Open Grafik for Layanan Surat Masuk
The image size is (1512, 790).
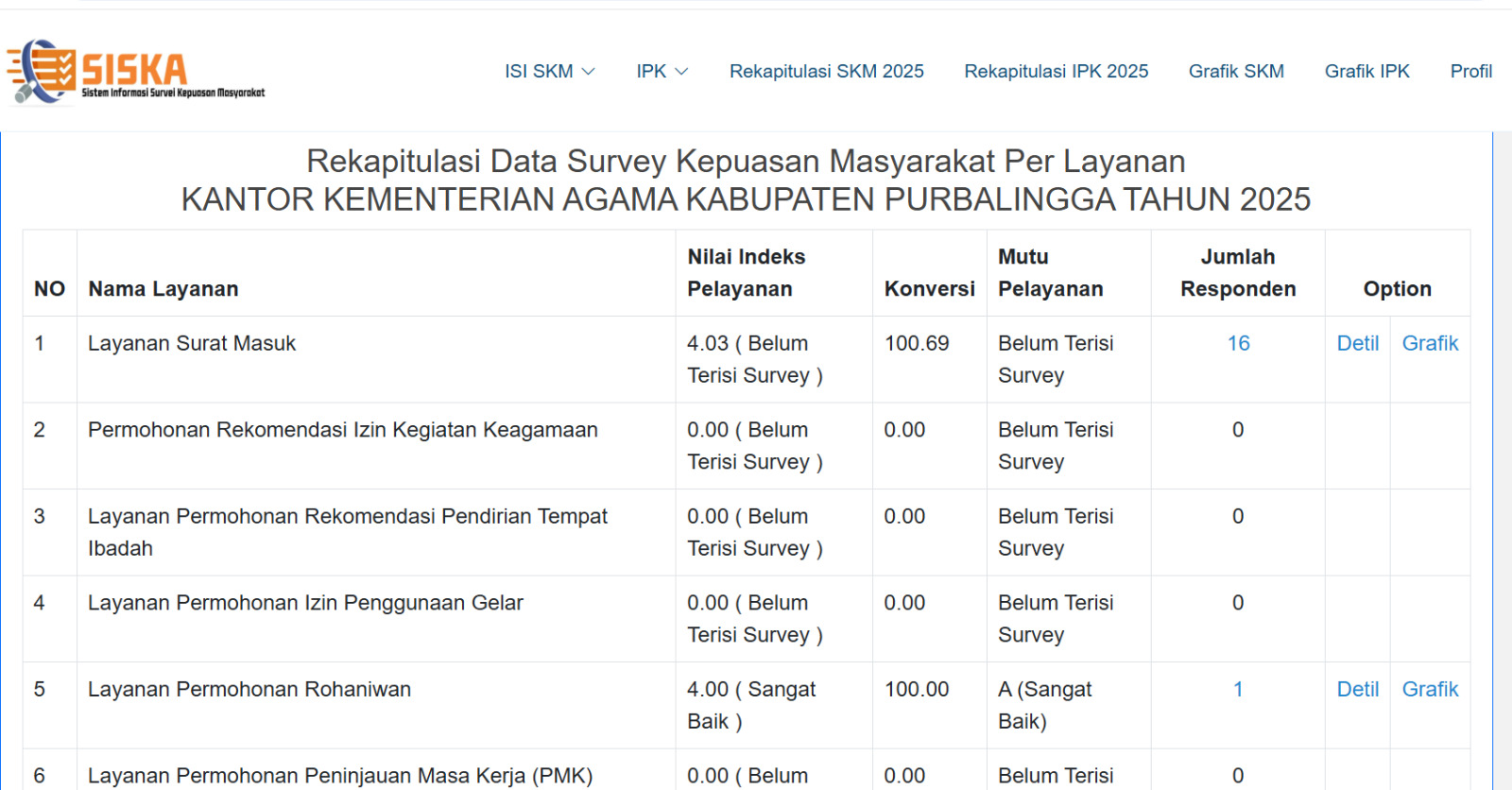pyautogui.click(x=1430, y=343)
